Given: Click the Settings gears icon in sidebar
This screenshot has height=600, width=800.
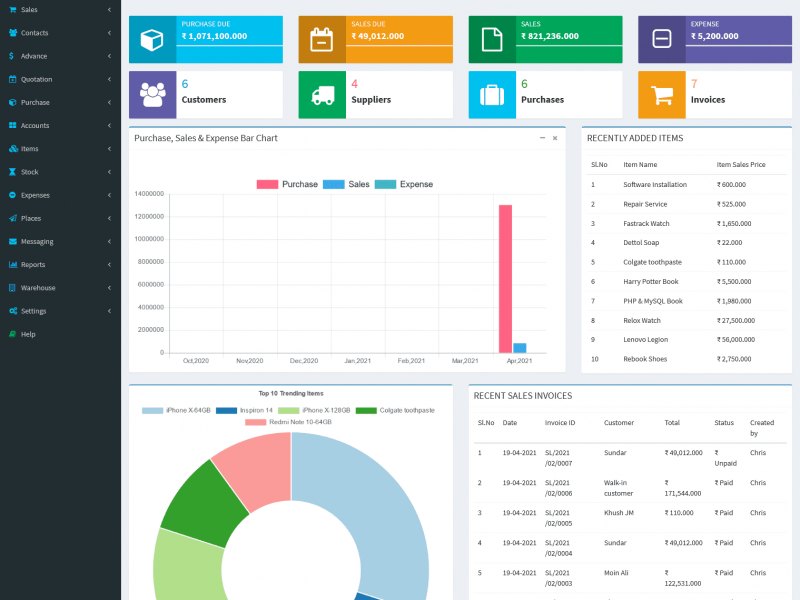Looking at the screenshot, I should pyautogui.click(x=13, y=311).
